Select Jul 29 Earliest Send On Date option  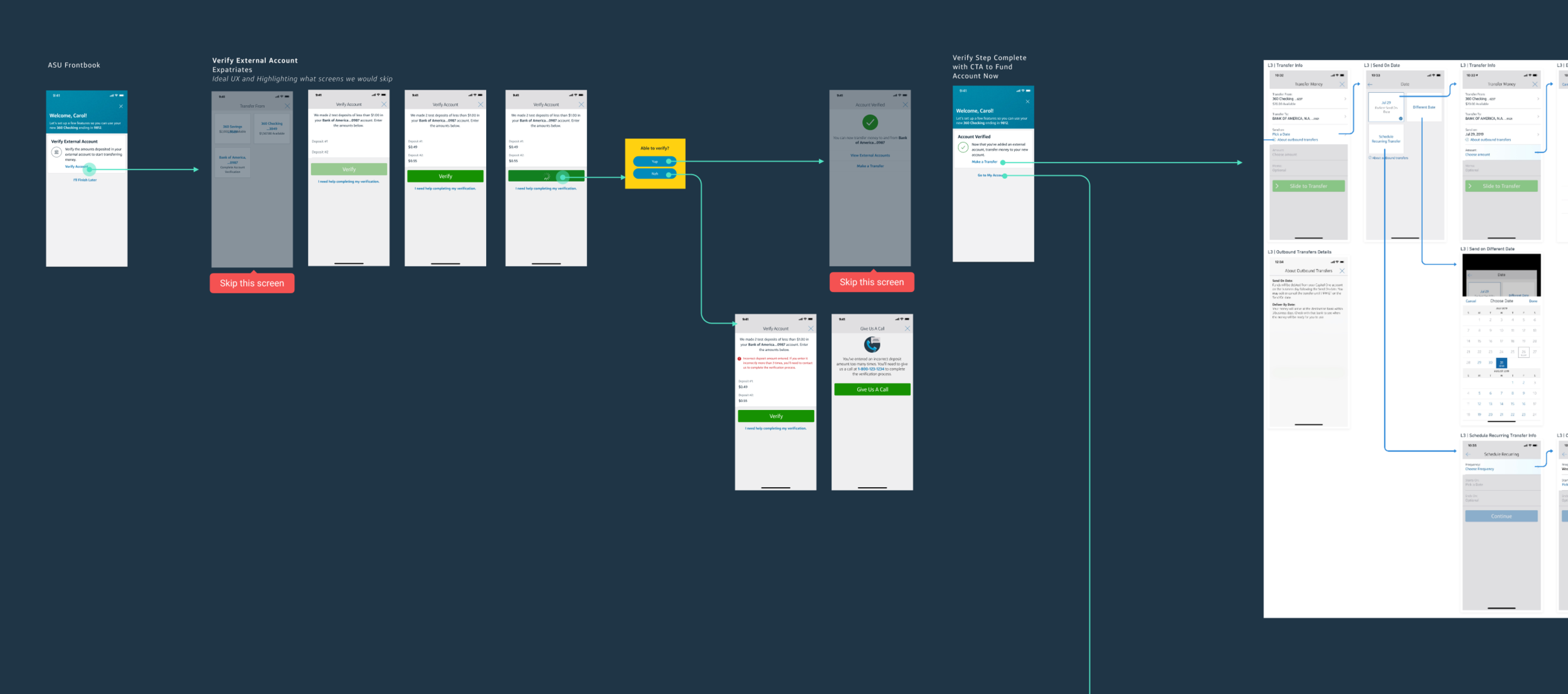pos(1386,107)
